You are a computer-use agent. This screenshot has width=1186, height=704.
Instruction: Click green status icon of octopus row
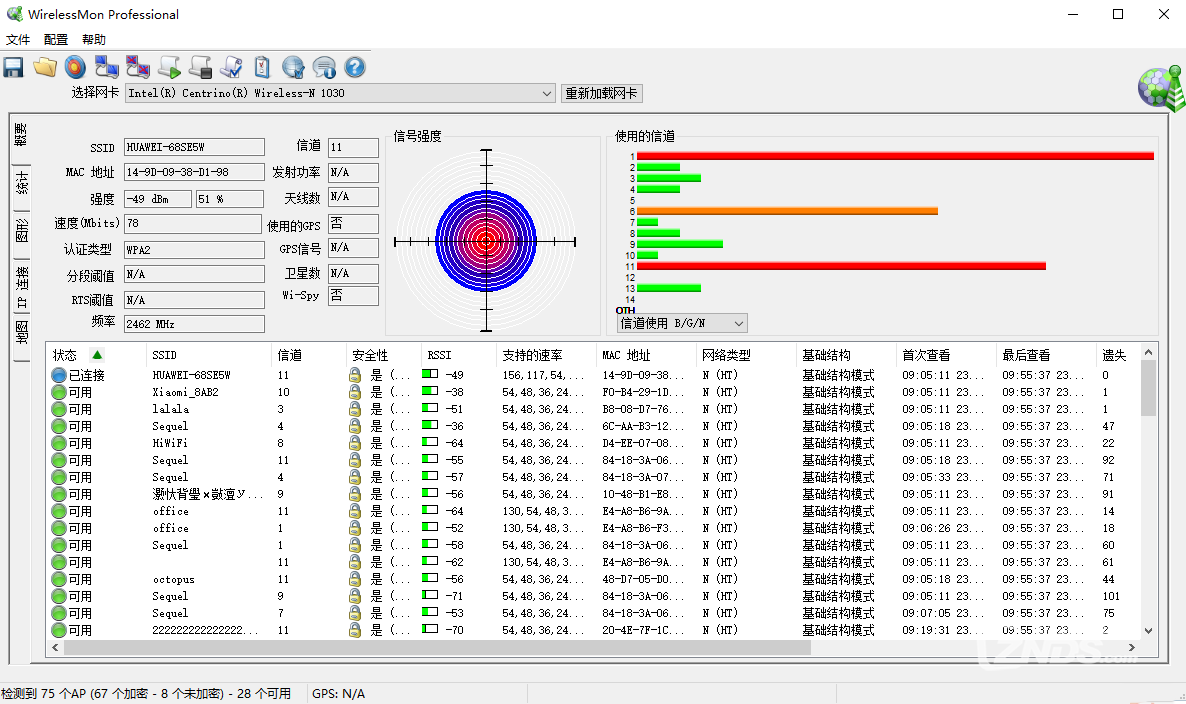(x=58, y=579)
